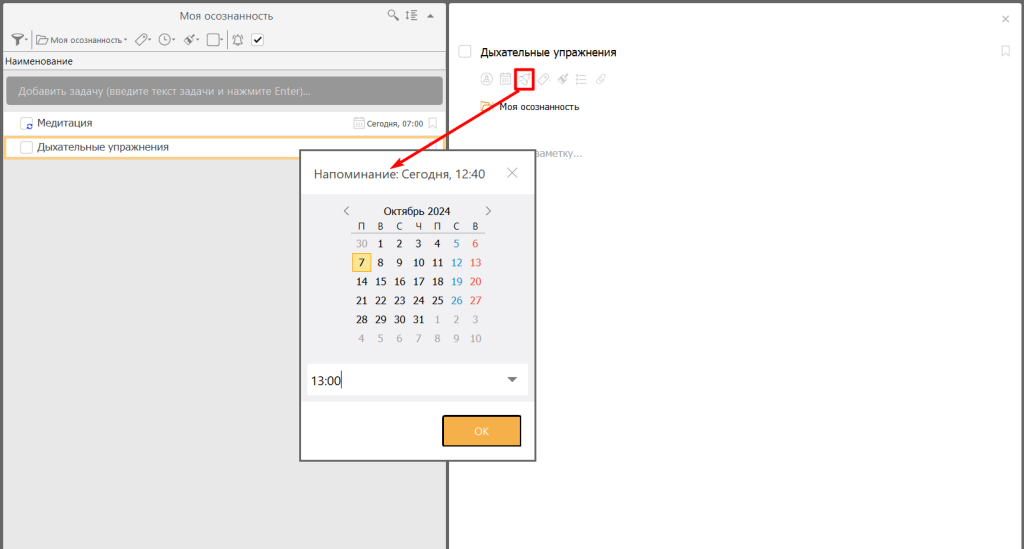
Task: Check the Дыхательные упражнения checkbox in the task list
Action: click(x=26, y=147)
